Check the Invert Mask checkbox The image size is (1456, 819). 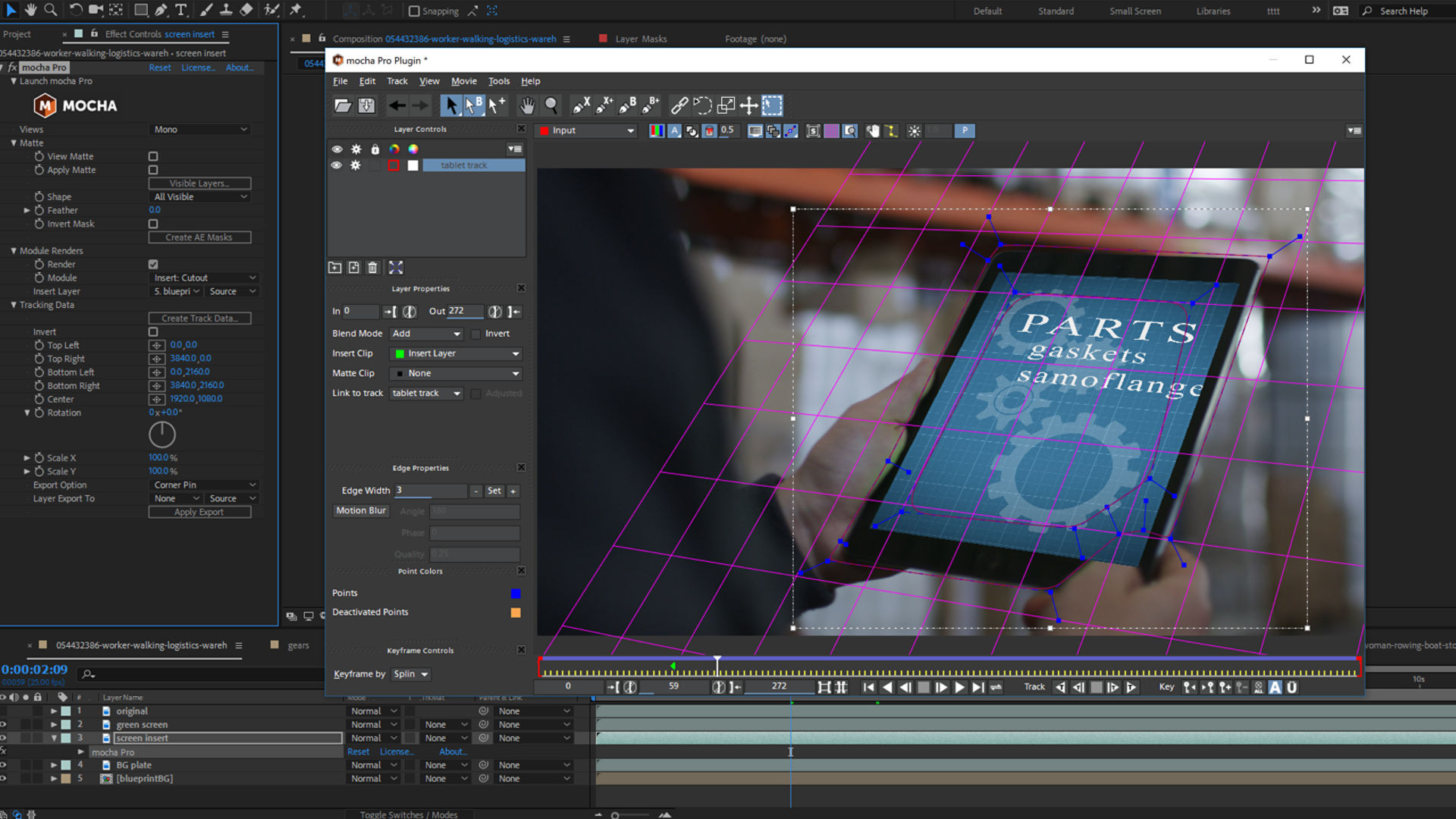(153, 224)
